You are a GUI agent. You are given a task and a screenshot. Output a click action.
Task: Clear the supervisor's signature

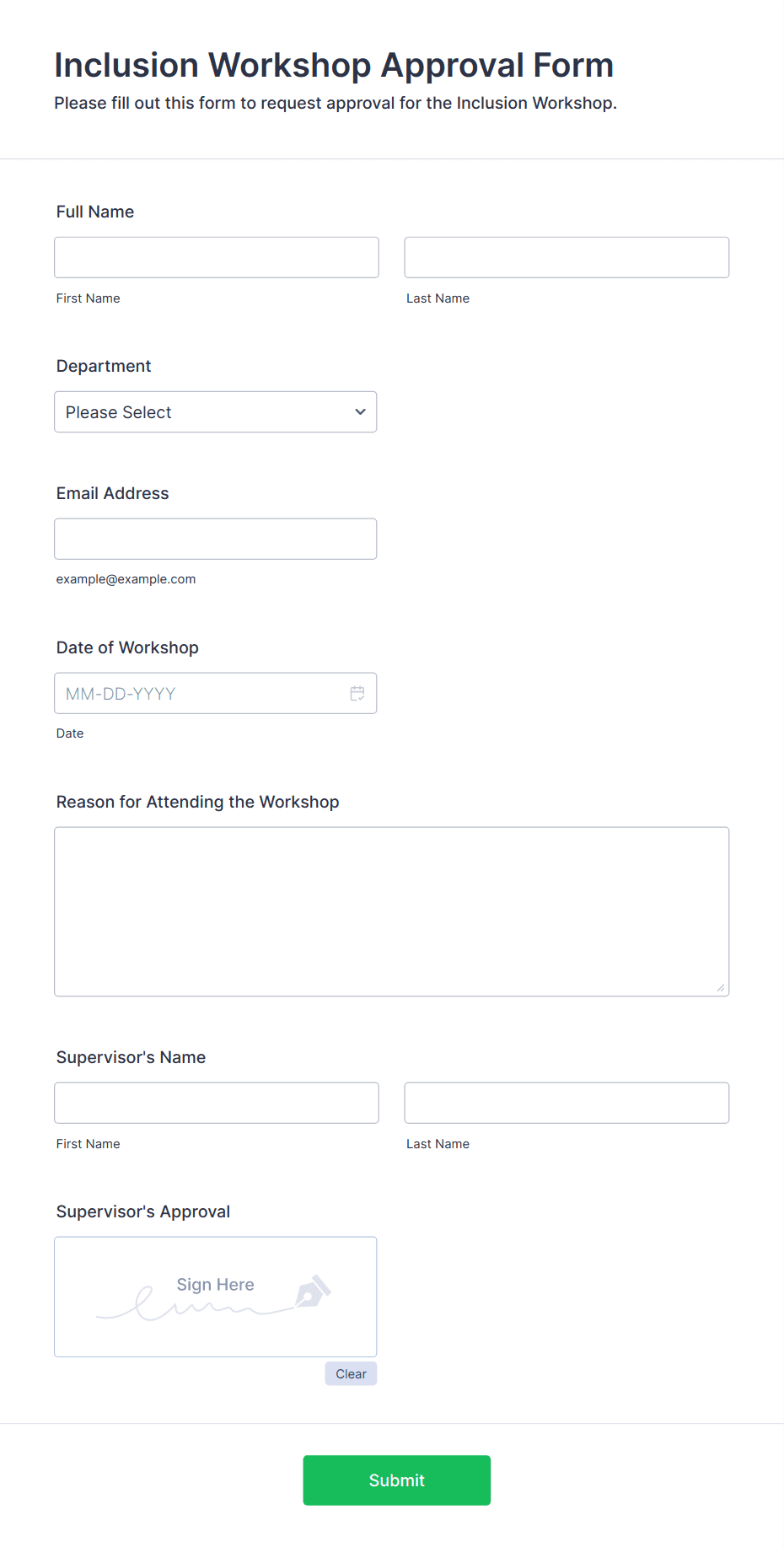pos(351,1373)
